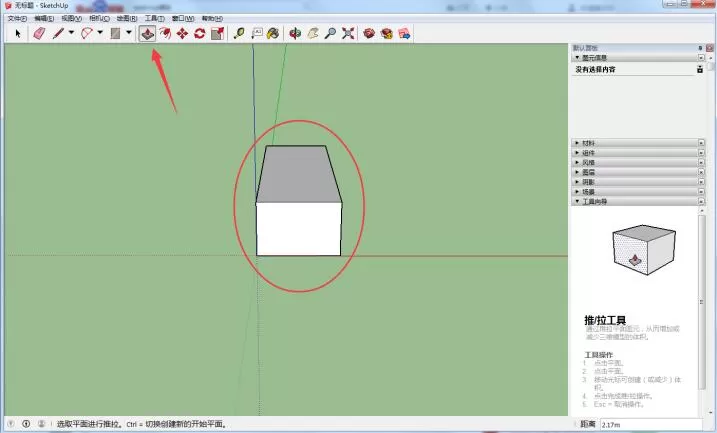The image size is (717, 433).
Task: Open the Line tool dropdown arrow
Action: [x=71, y=32]
